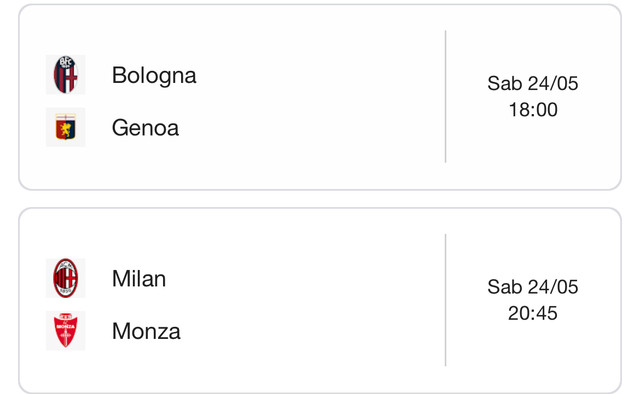Click the divider line in Bologna–Genoa card
Viewport: 640px width, 394px height.
(445, 96)
